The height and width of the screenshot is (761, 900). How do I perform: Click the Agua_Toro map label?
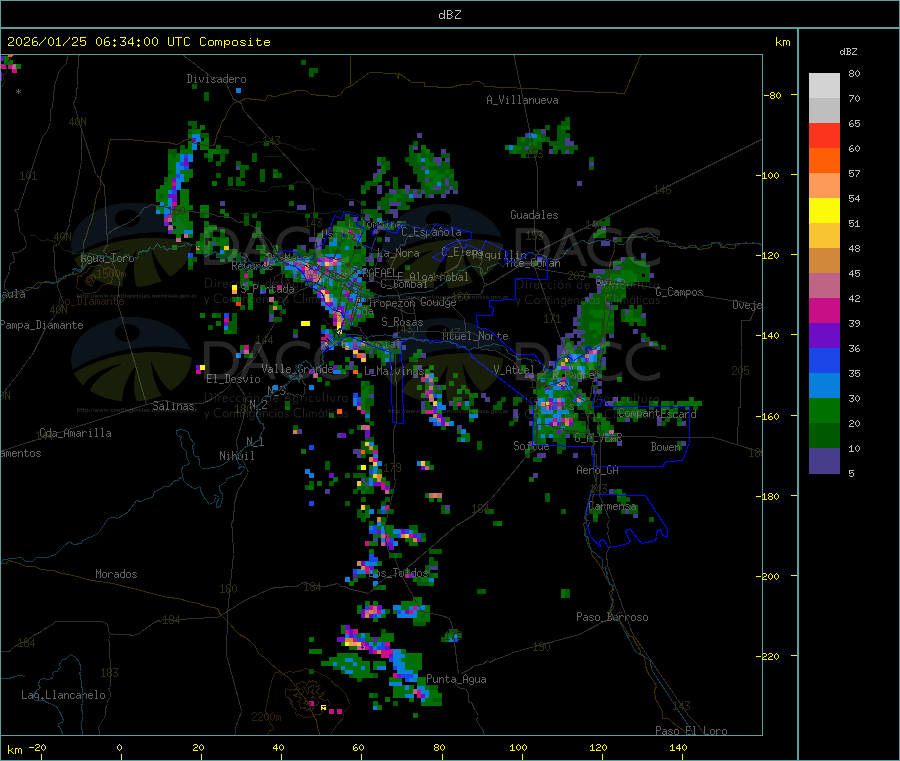[107, 258]
